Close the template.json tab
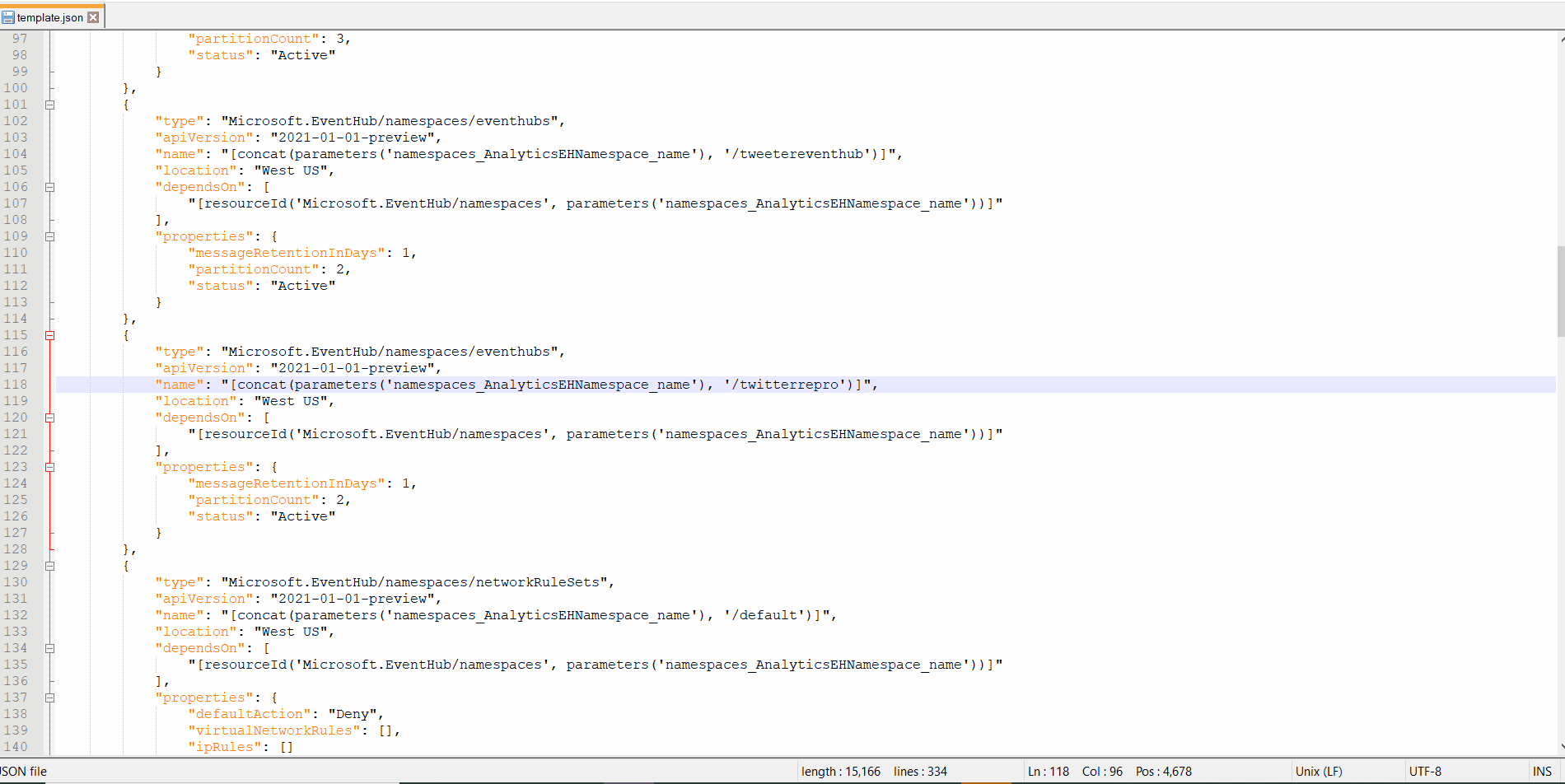 (x=94, y=16)
